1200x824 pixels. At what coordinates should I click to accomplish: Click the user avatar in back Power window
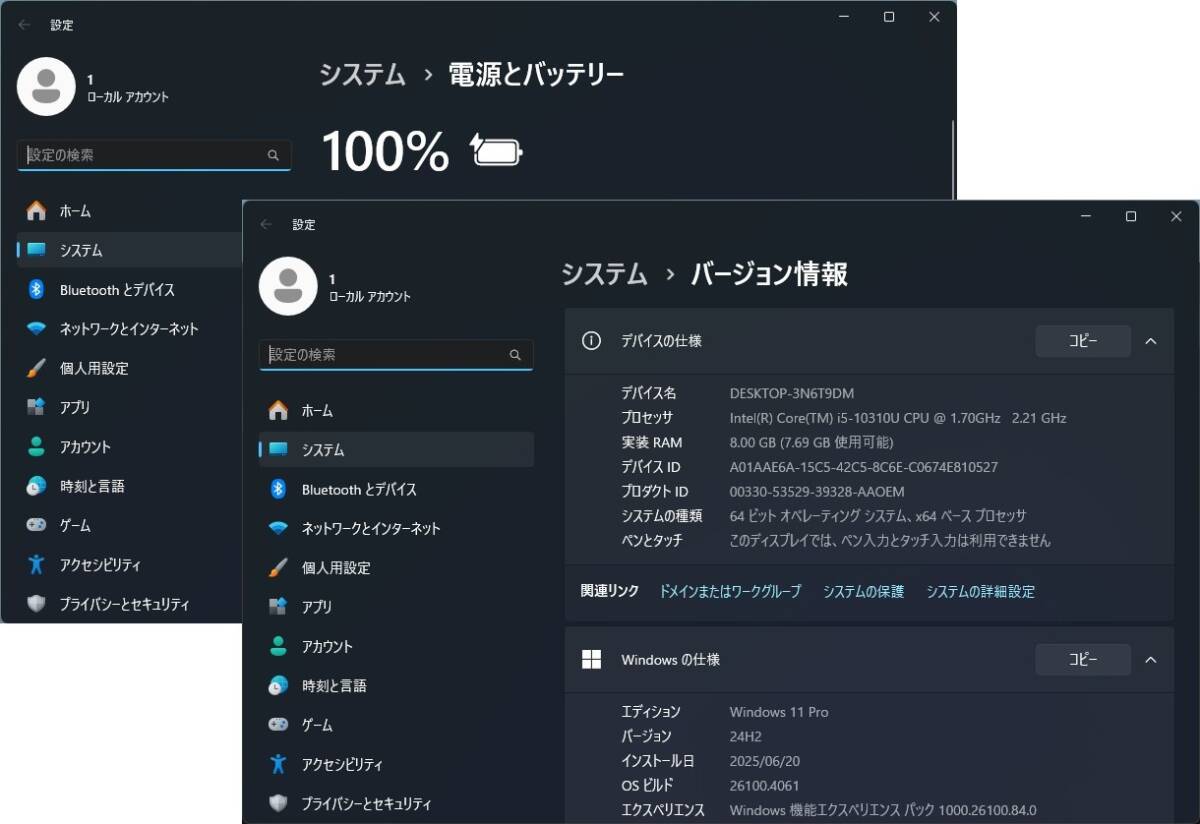[x=46, y=87]
